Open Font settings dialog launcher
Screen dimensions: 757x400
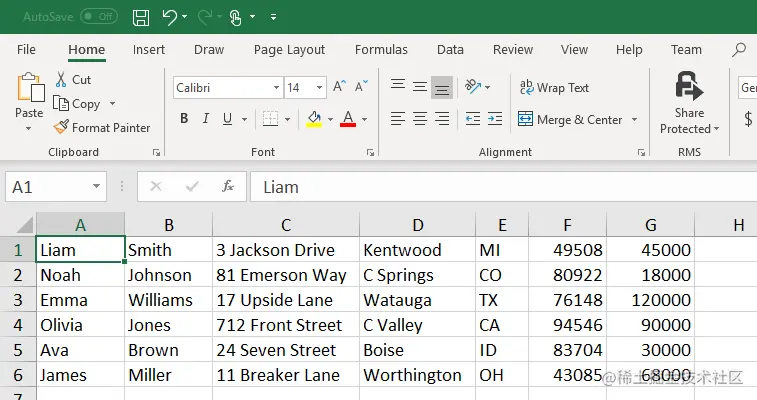pyautogui.click(x=370, y=152)
